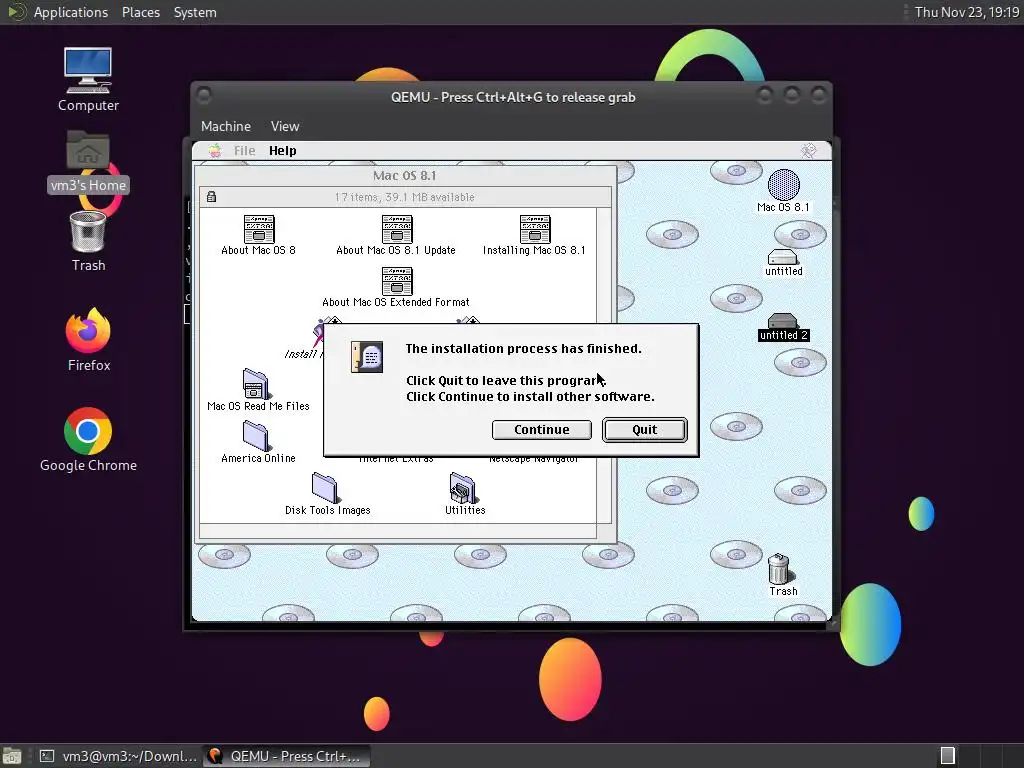
Task: Click the QEMU window title bar
Action: 513,97
